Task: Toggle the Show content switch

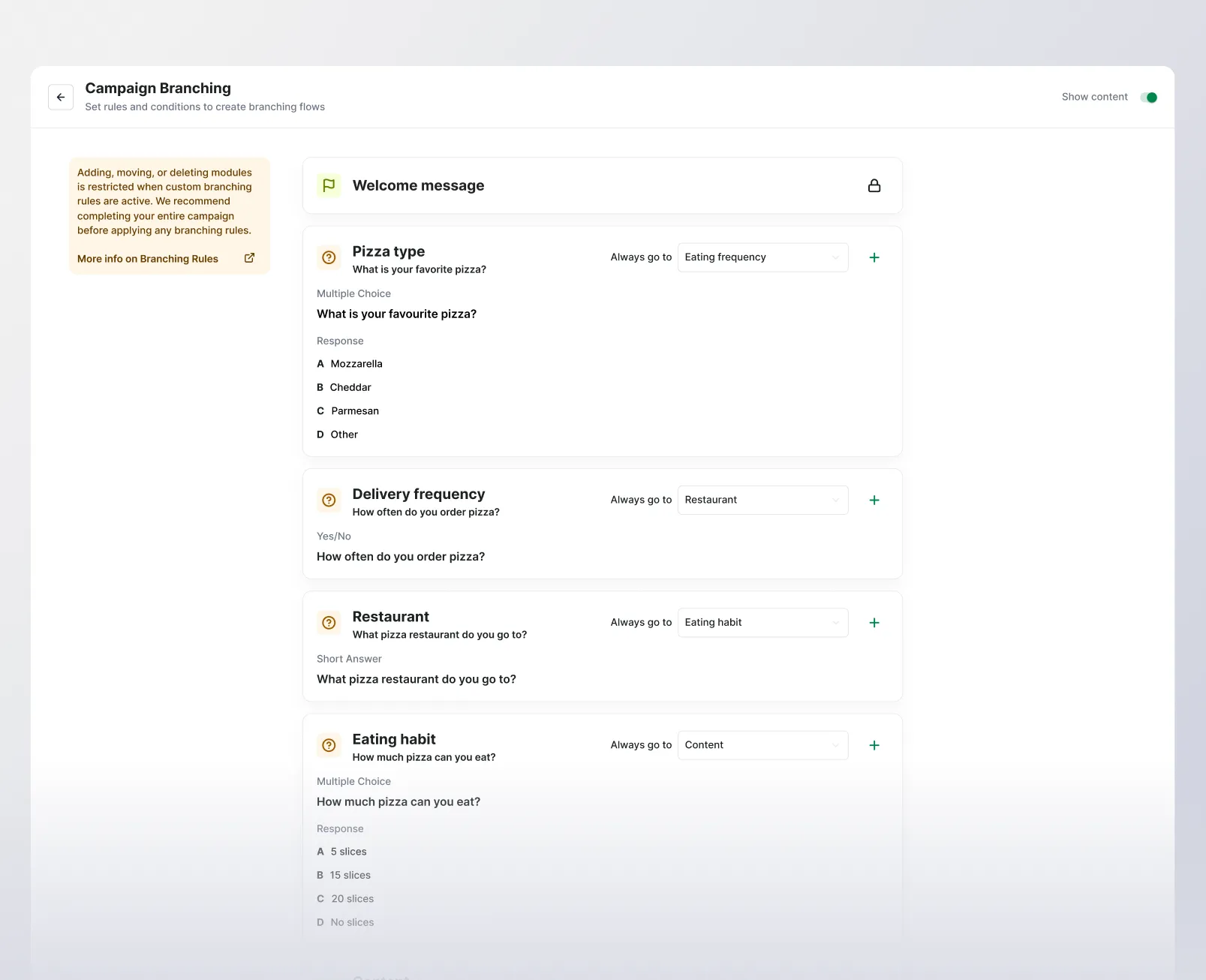Action: click(1149, 98)
